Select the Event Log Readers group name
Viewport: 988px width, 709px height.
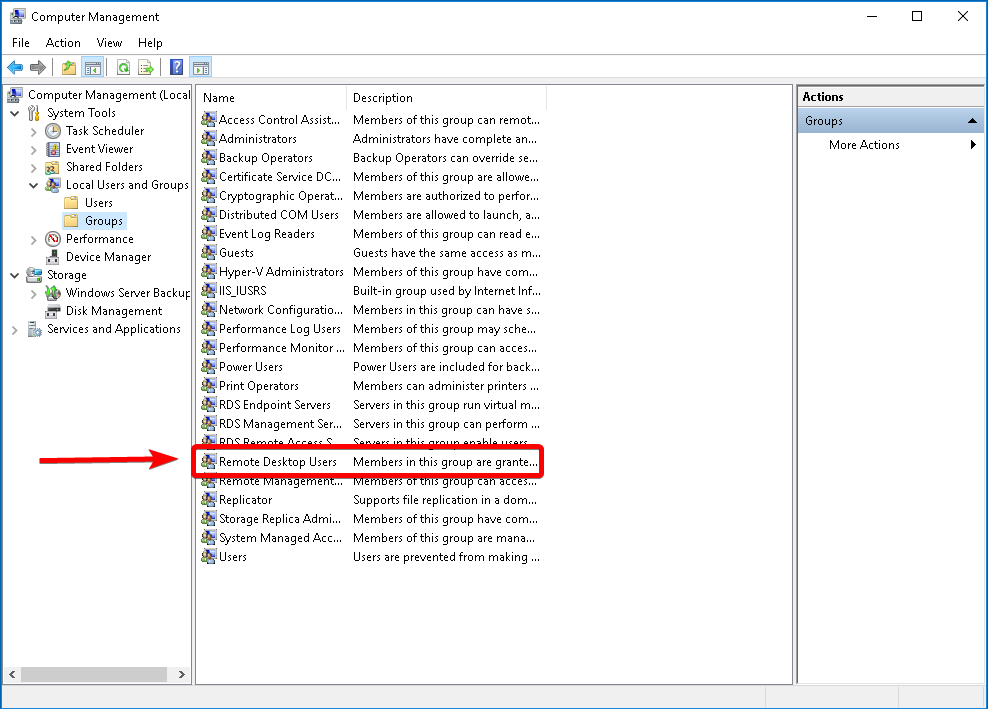267,234
